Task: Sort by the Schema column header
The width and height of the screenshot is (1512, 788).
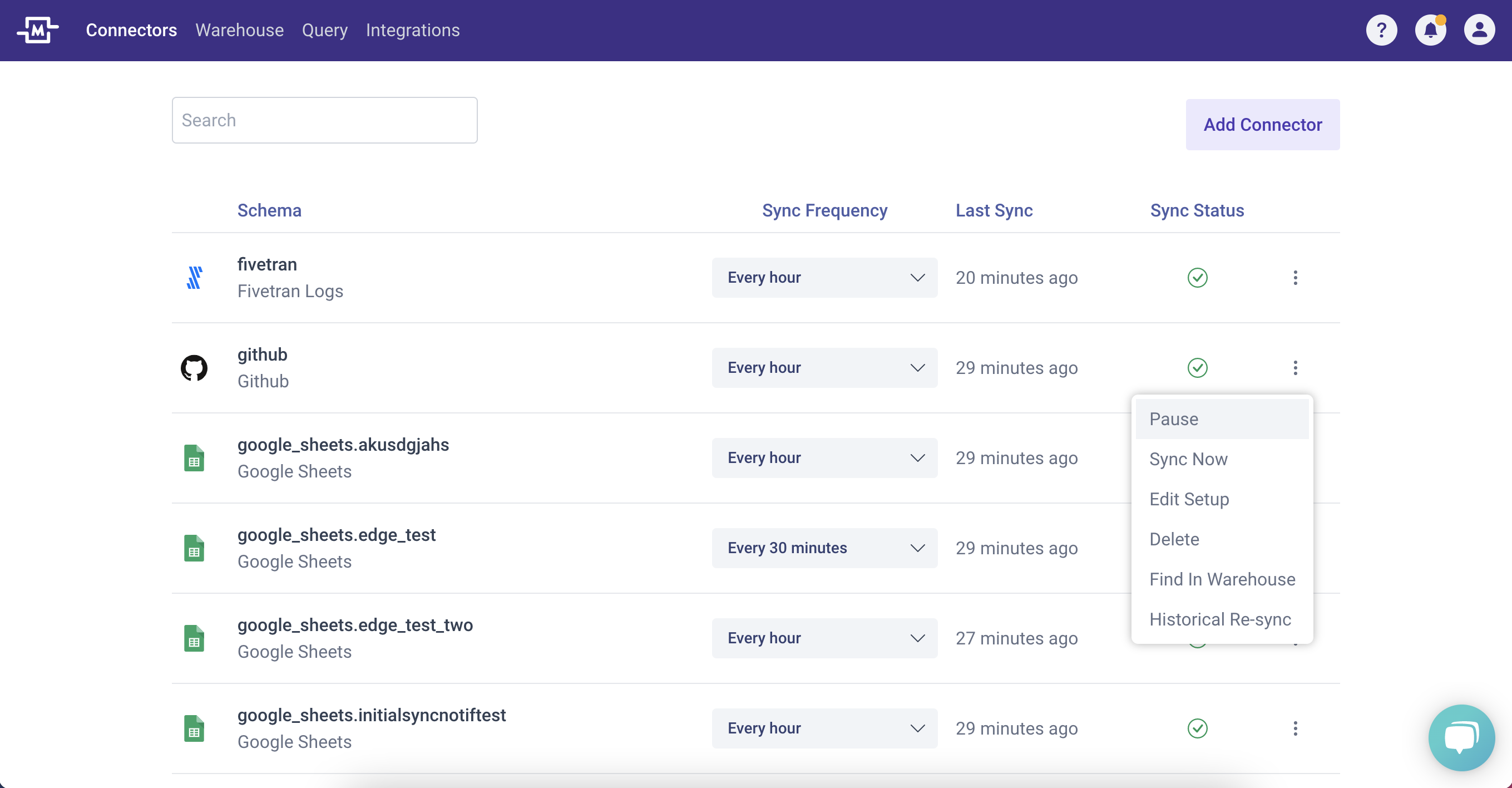Action: point(269,210)
